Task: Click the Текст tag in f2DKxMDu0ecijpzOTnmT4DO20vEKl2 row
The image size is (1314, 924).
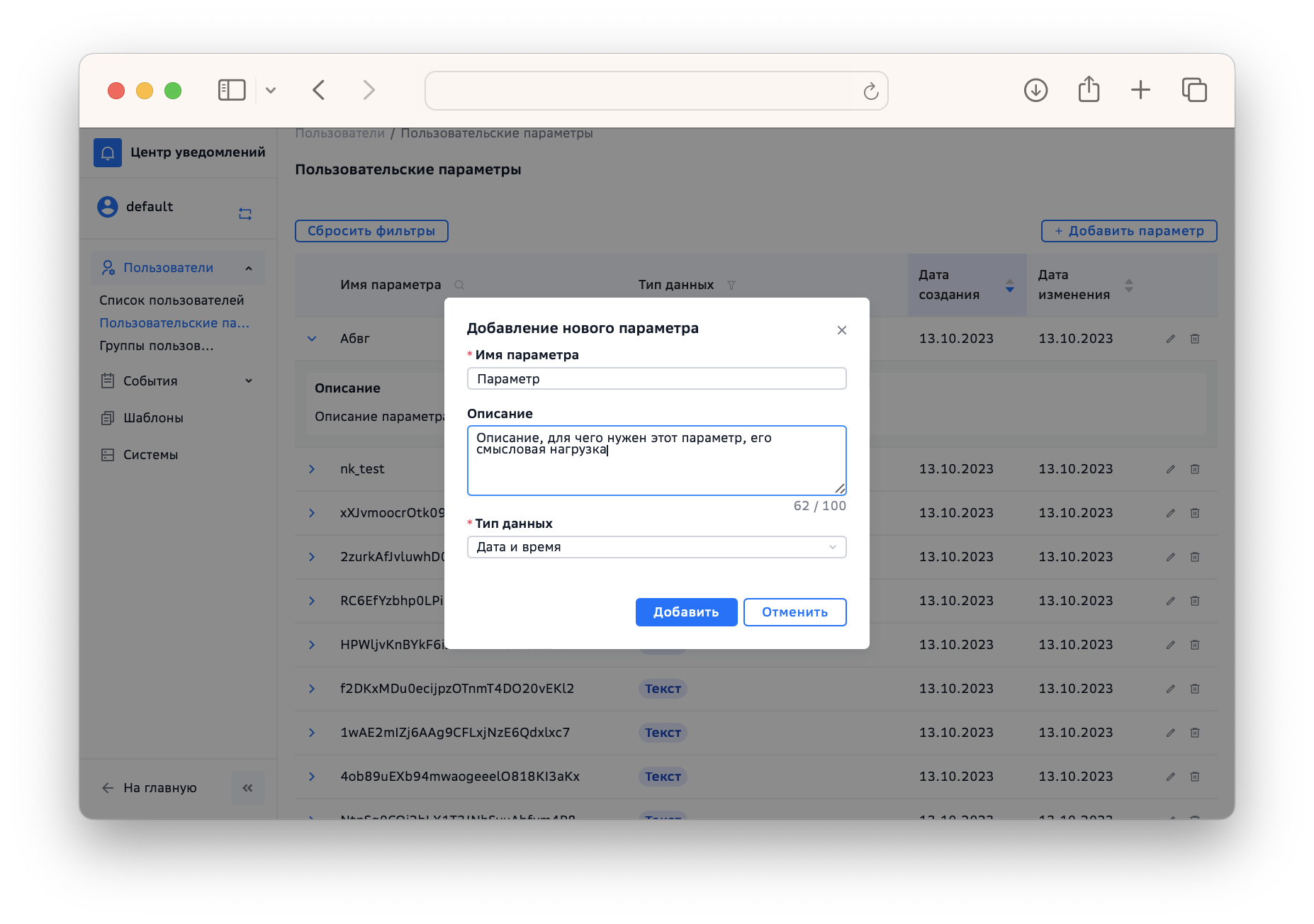Action: click(663, 689)
